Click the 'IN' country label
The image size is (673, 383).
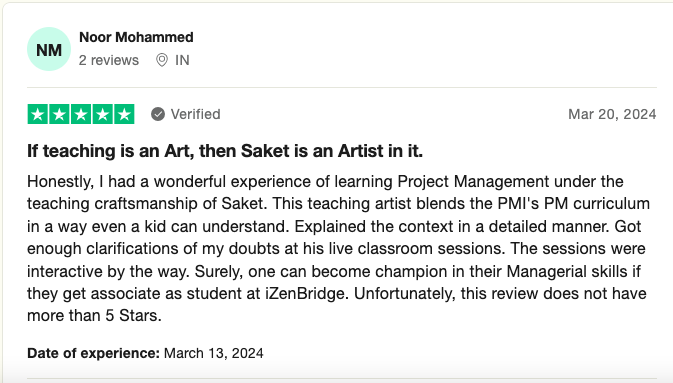click(182, 60)
